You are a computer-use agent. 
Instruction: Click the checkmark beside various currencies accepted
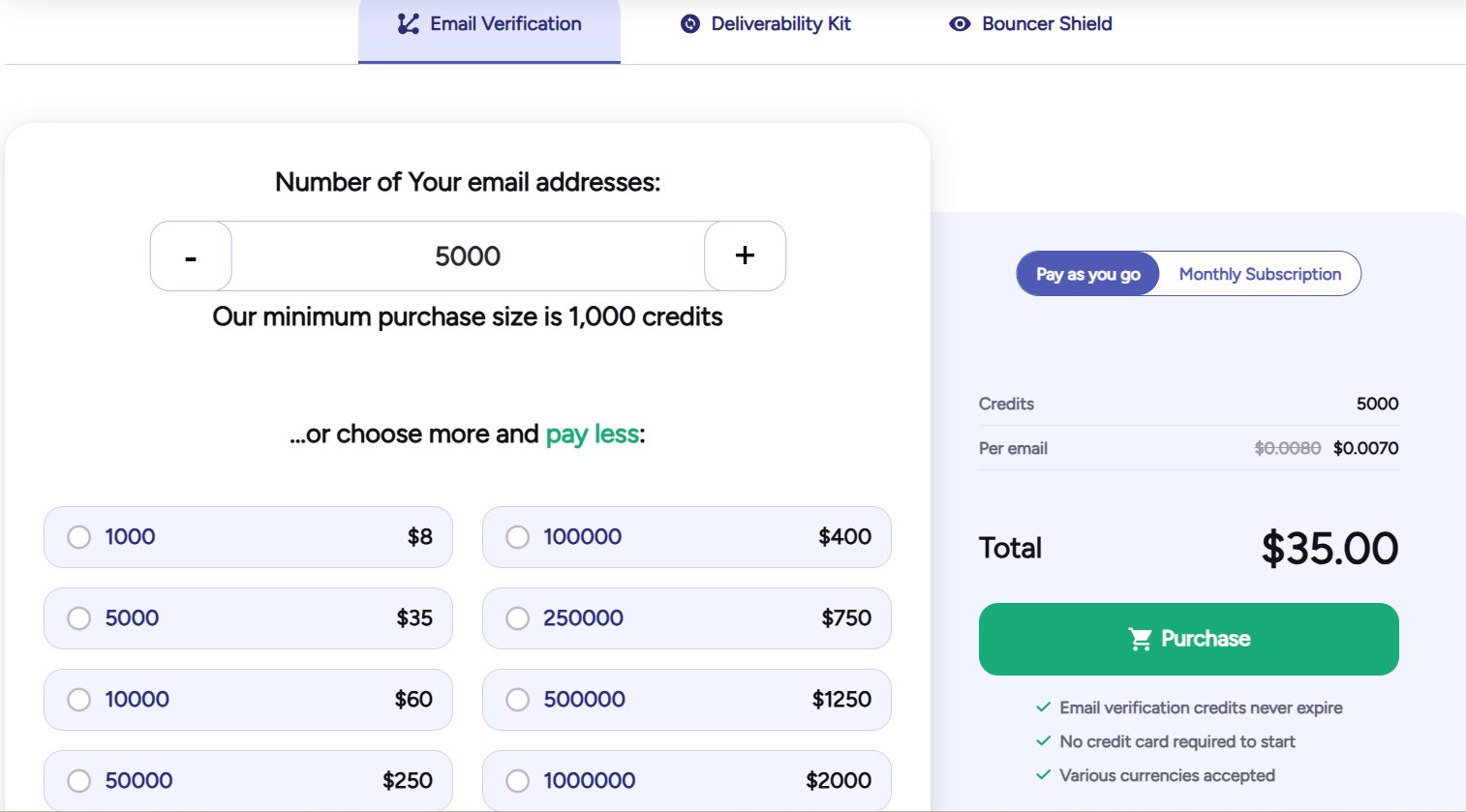coord(1044,775)
